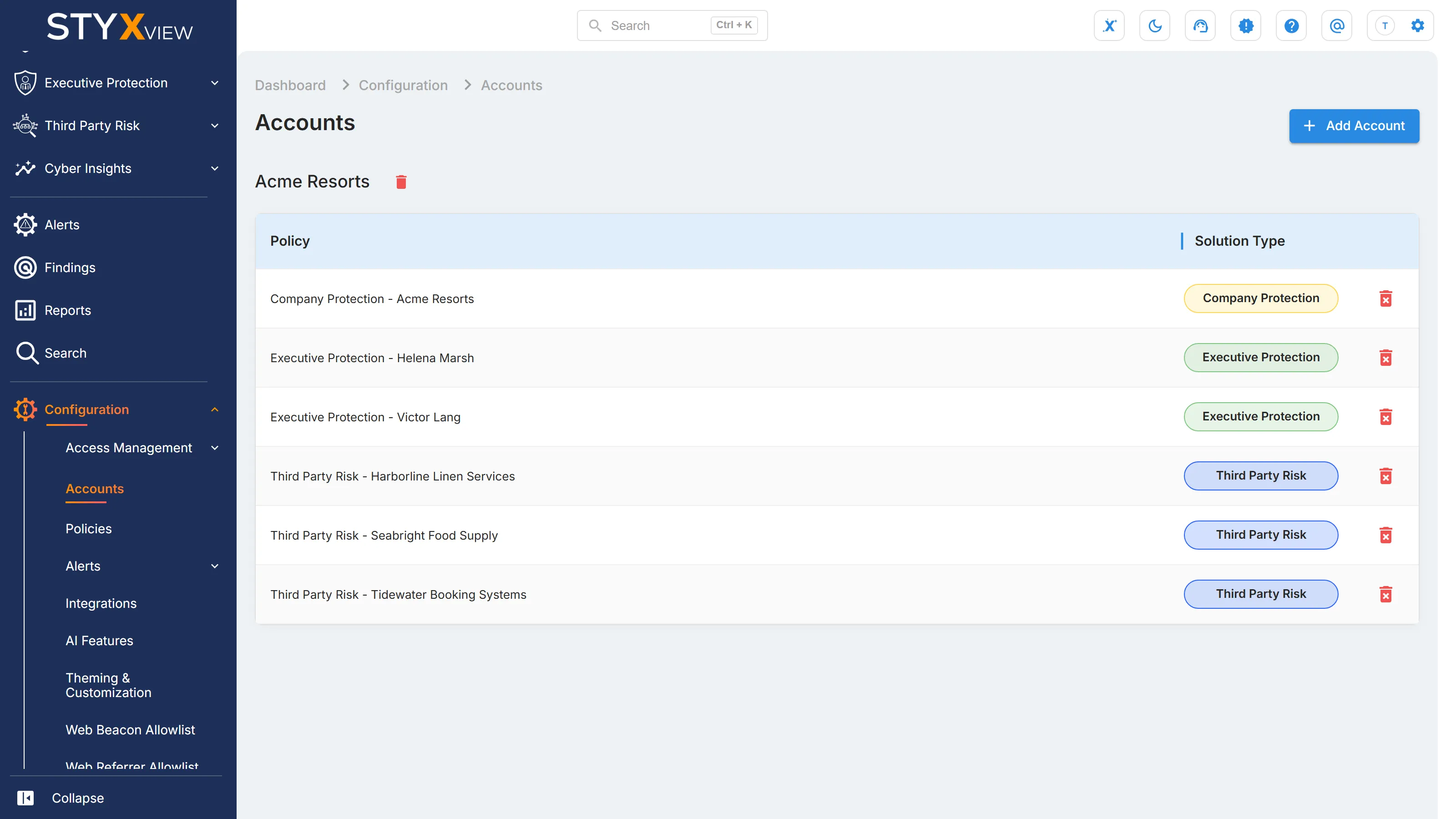
Task: Click the Reports sidebar label
Action: tap(67, 310)
